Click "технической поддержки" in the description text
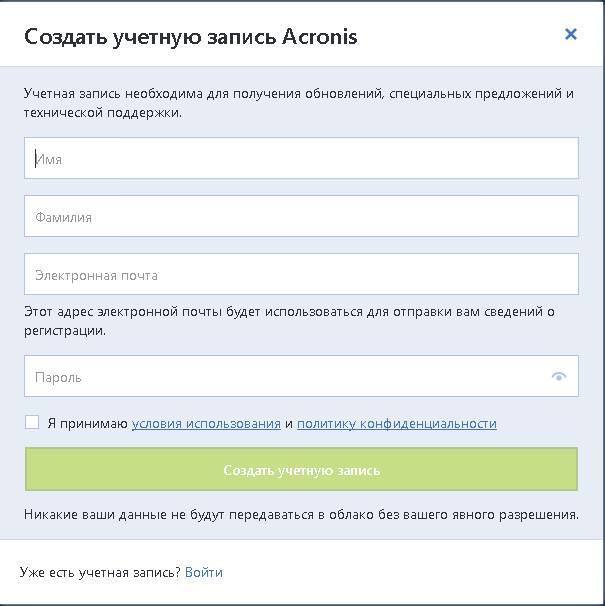Viewport: 605px width, 606px height. click(x=102, y=113)
